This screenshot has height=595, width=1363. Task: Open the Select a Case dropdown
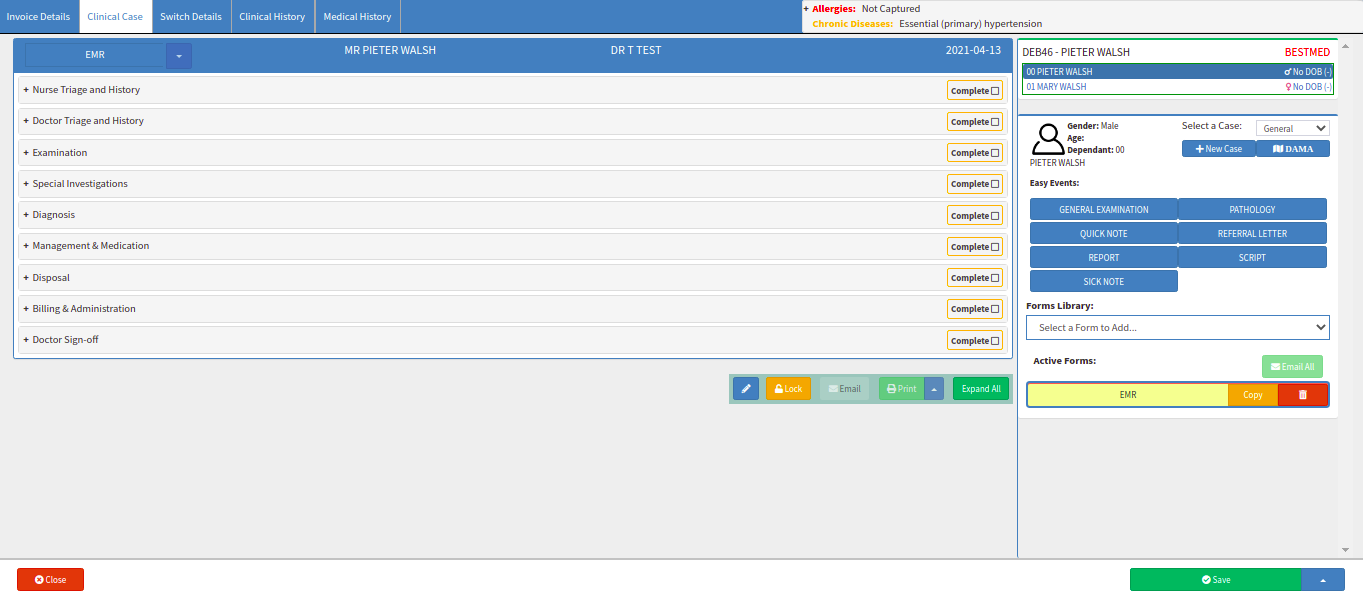[1292, 128]
